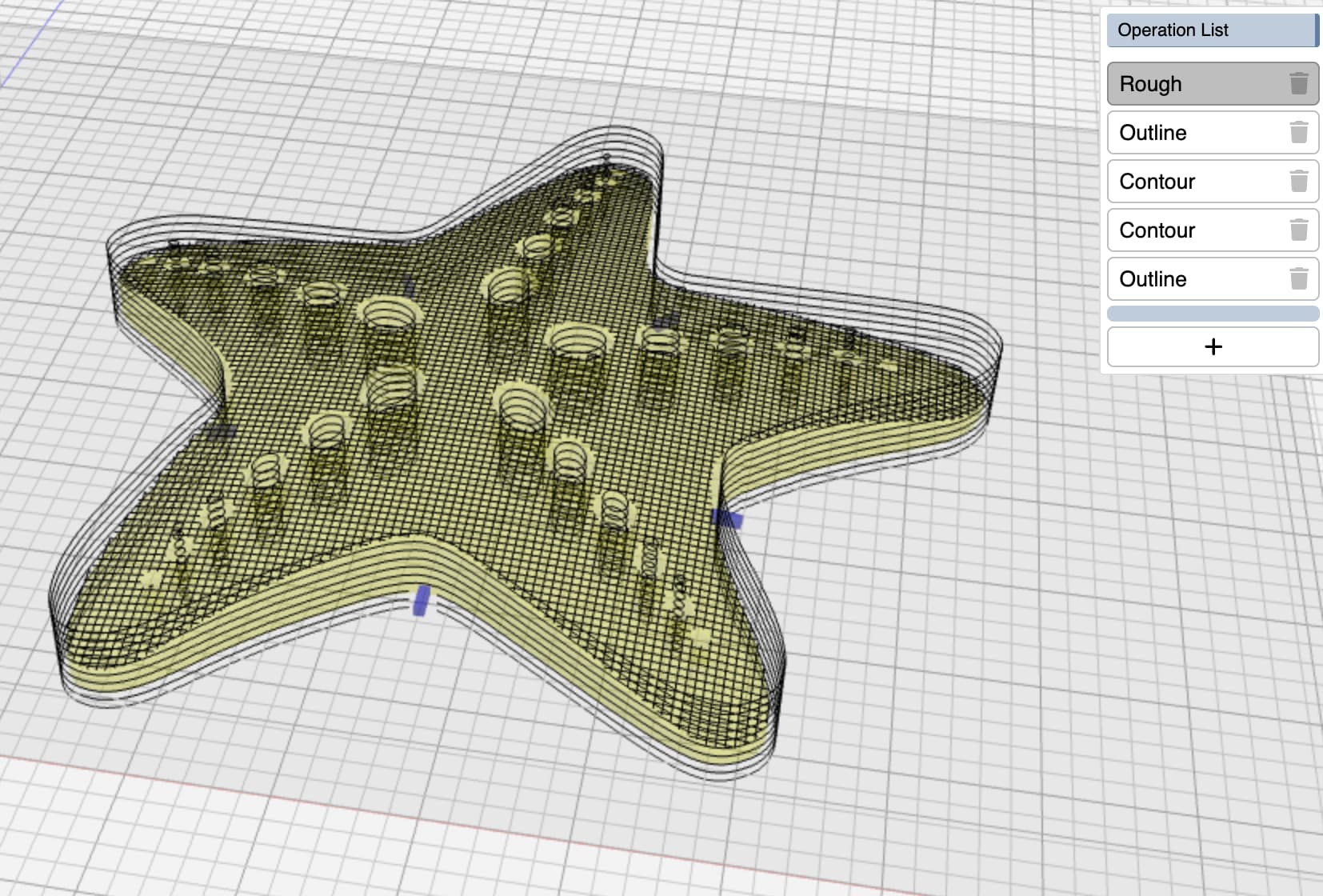Image resolution: width=1323 pixels, height=896 pixels.
Task: Click the dark tab marker near left arm notch
Action: pos(221,432)
